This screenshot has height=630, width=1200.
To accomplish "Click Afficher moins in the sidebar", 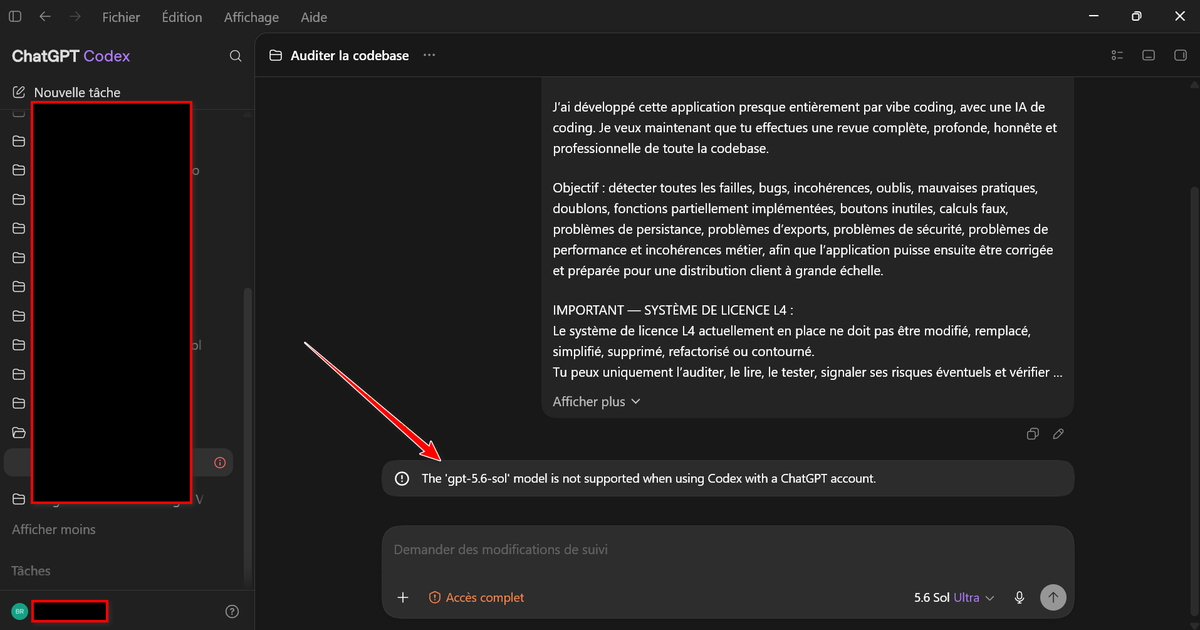I will (54, 529).
